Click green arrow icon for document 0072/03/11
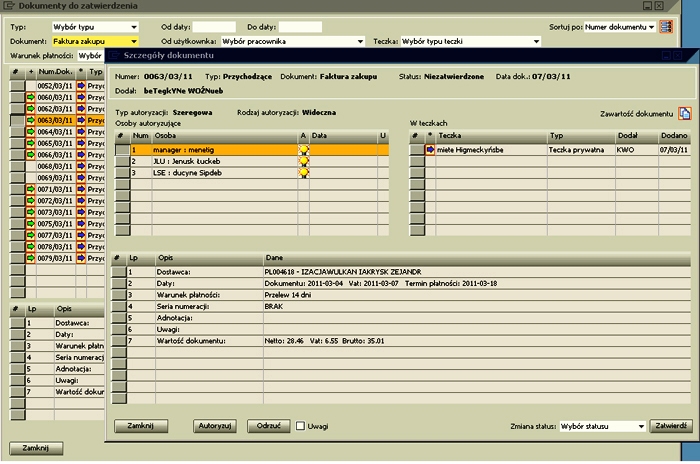Image resolution: width=700 pixels, height=464 pixels. click(x=30, y=201)
